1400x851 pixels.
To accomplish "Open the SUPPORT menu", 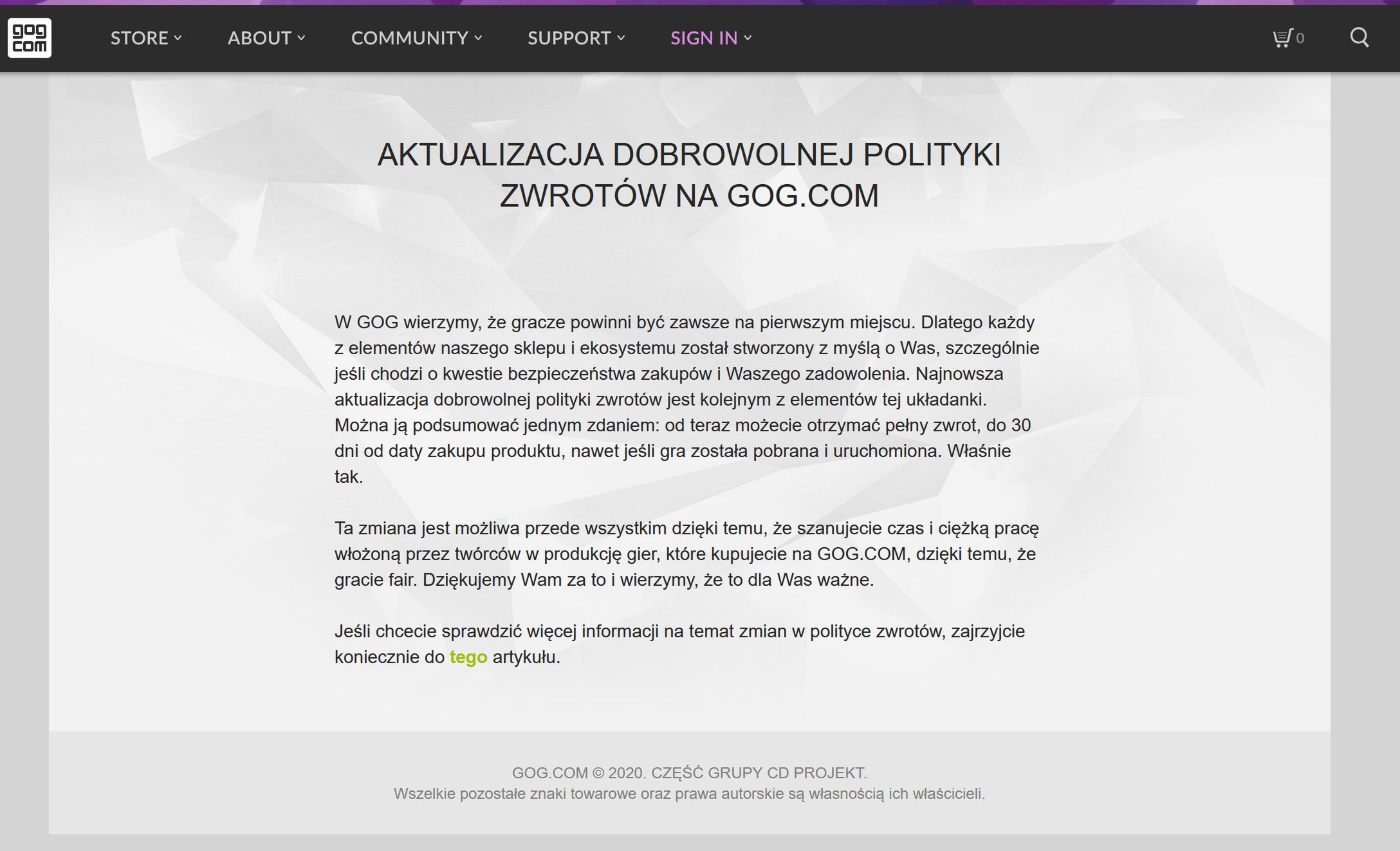I will 576,38.
